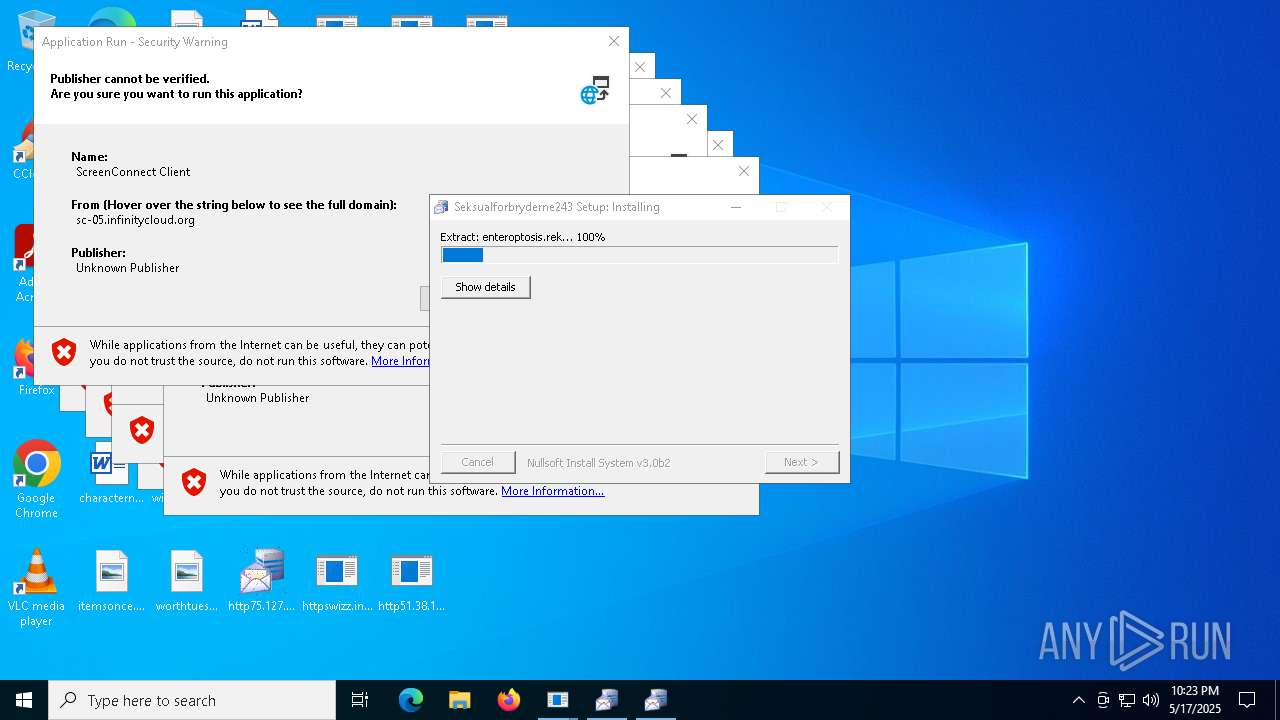
Task: Click the Unknown Publisher text in front dialog
Action: click(128, 268)
